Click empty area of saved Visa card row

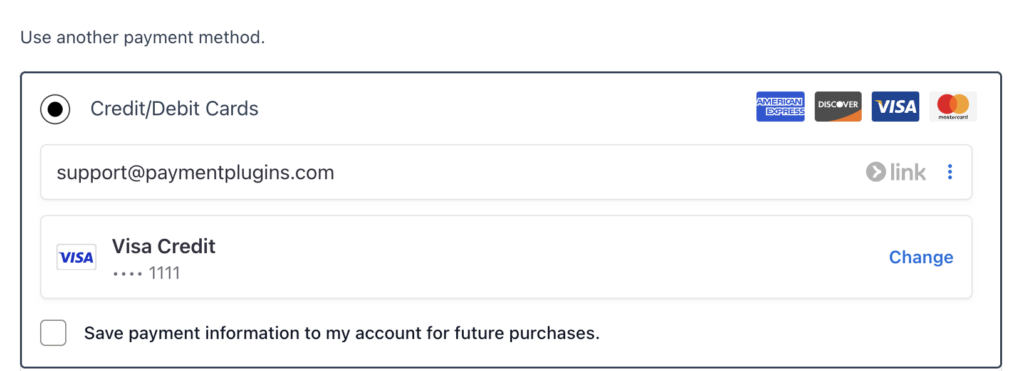pyautogui.click(x=522, y=257)
